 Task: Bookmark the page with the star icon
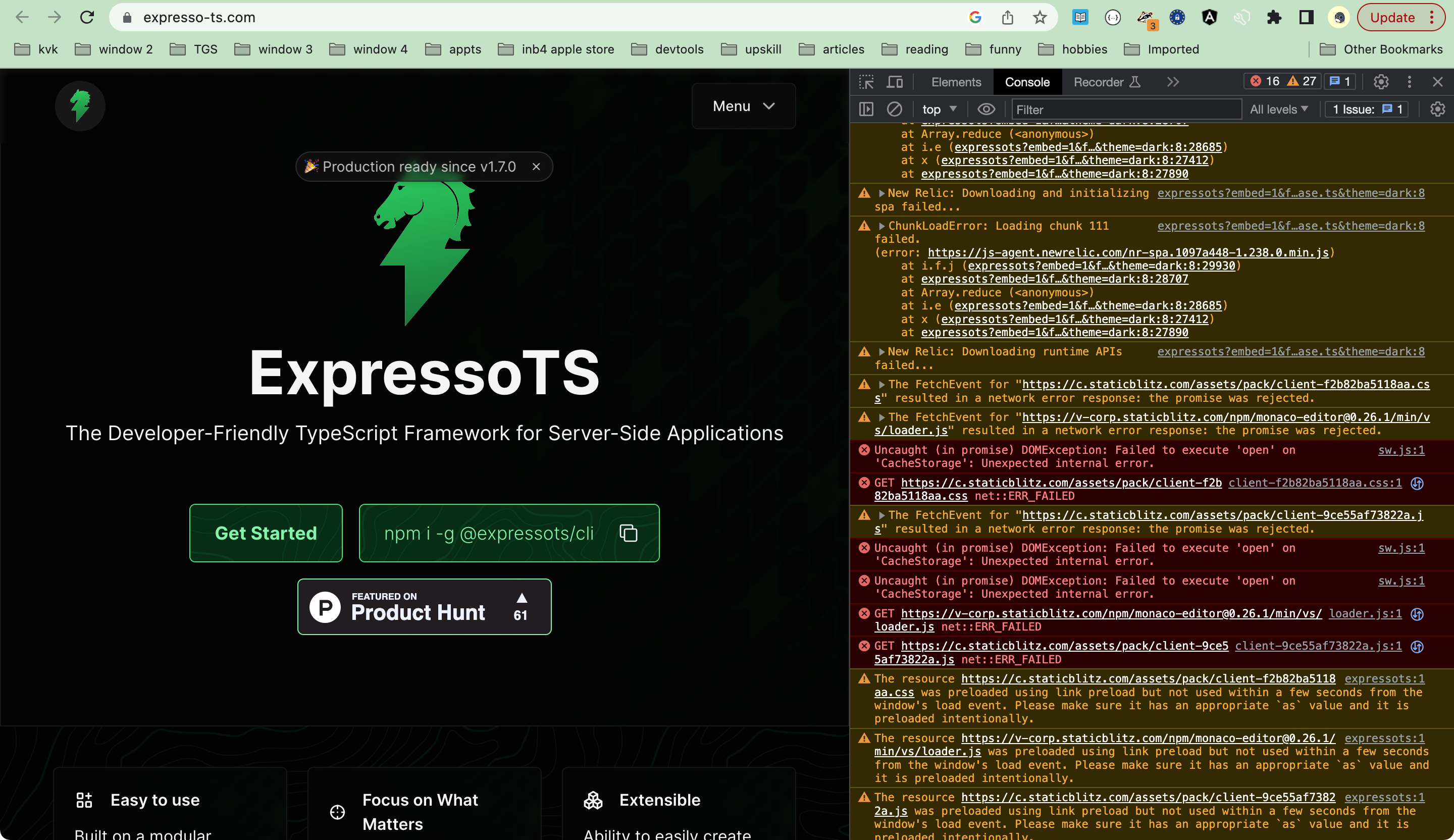[1040, 17]
